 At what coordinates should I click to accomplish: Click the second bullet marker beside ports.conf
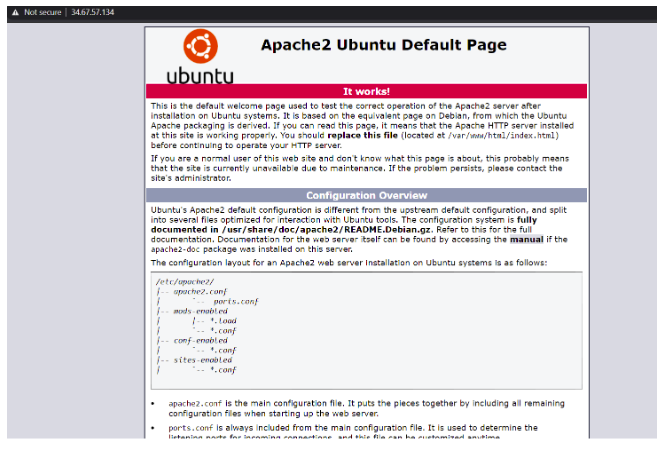pos(153,427)
